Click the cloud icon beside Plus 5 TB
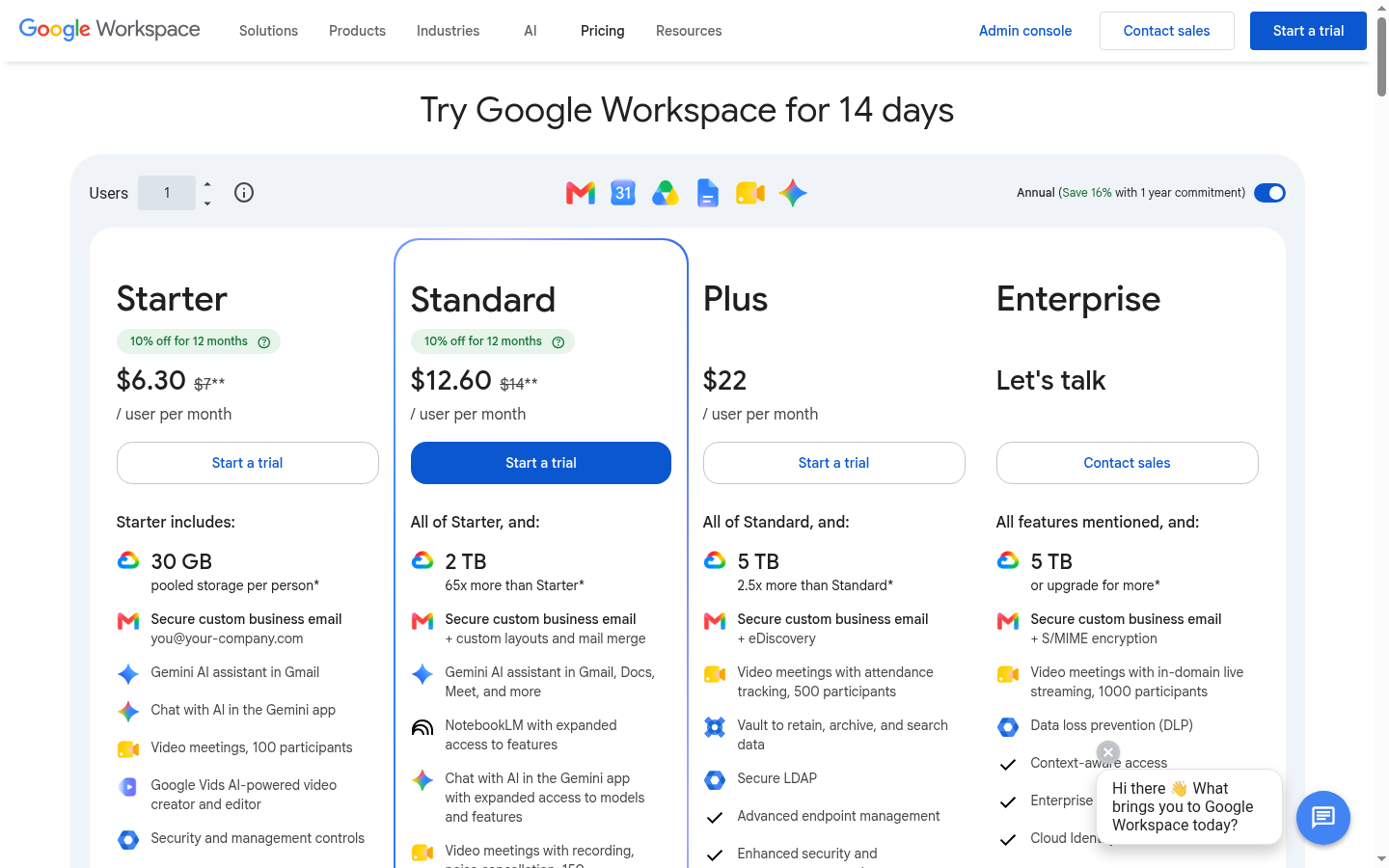The height and width of the screenshot is (868, 1389). [x=715, y=560]
